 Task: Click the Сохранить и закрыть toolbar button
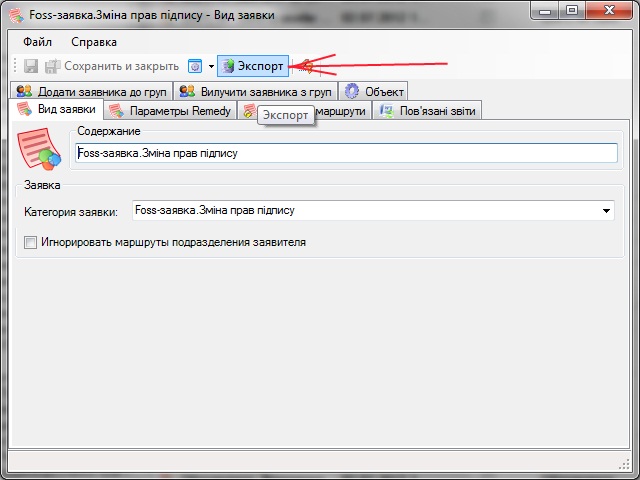(113, 66)
